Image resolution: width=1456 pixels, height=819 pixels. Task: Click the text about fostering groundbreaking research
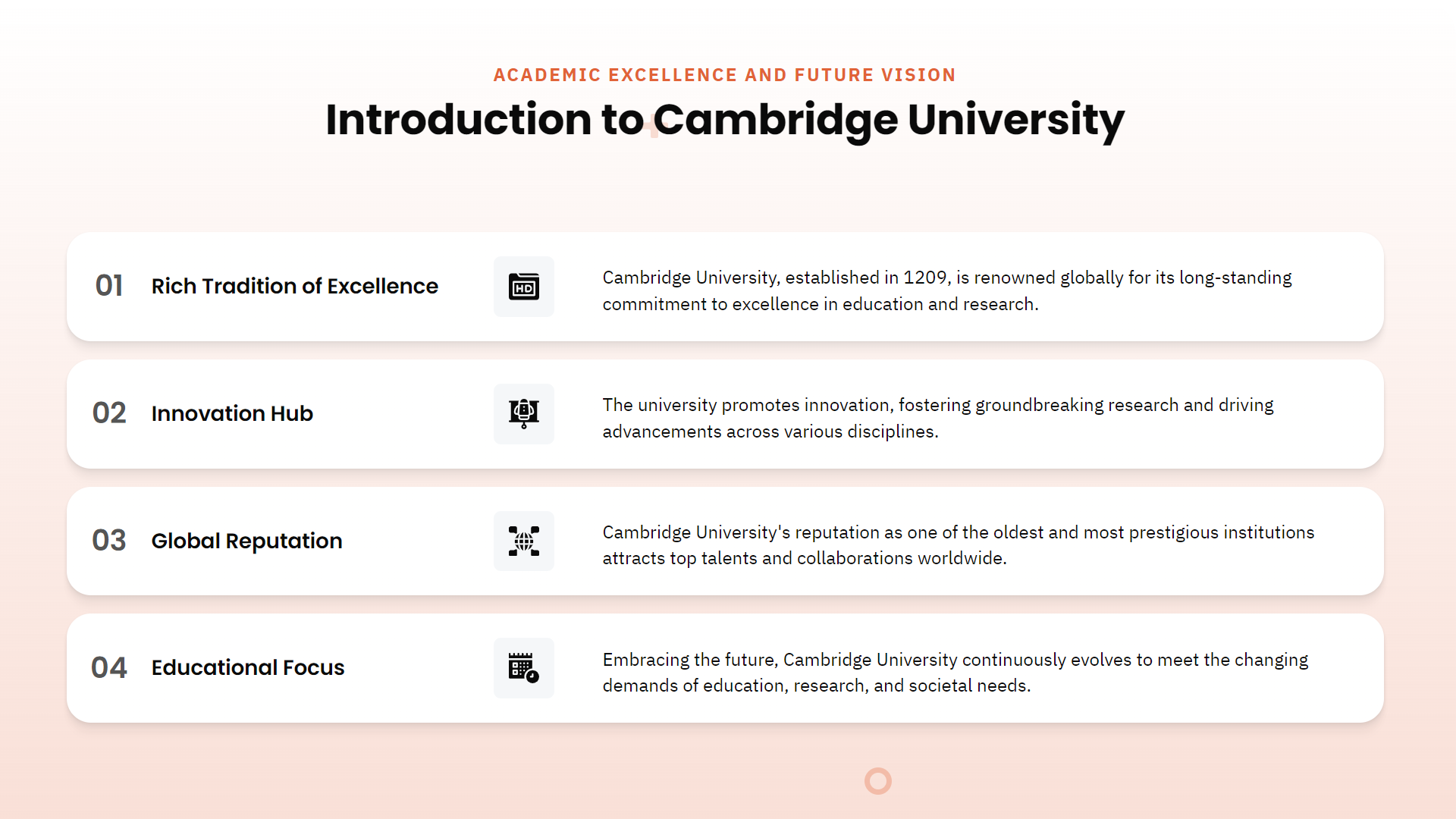click(x=938, y=419)
